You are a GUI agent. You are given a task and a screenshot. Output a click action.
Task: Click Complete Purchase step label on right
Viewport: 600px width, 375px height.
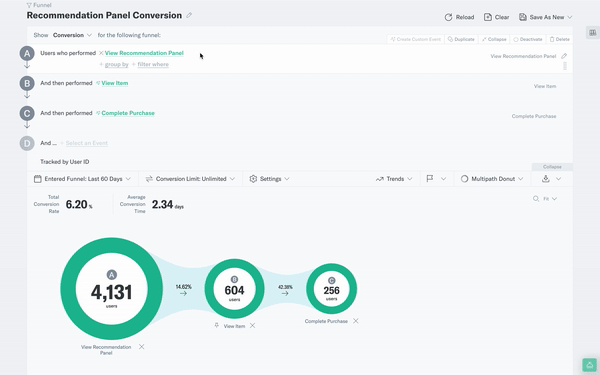[x=534, y=116]
